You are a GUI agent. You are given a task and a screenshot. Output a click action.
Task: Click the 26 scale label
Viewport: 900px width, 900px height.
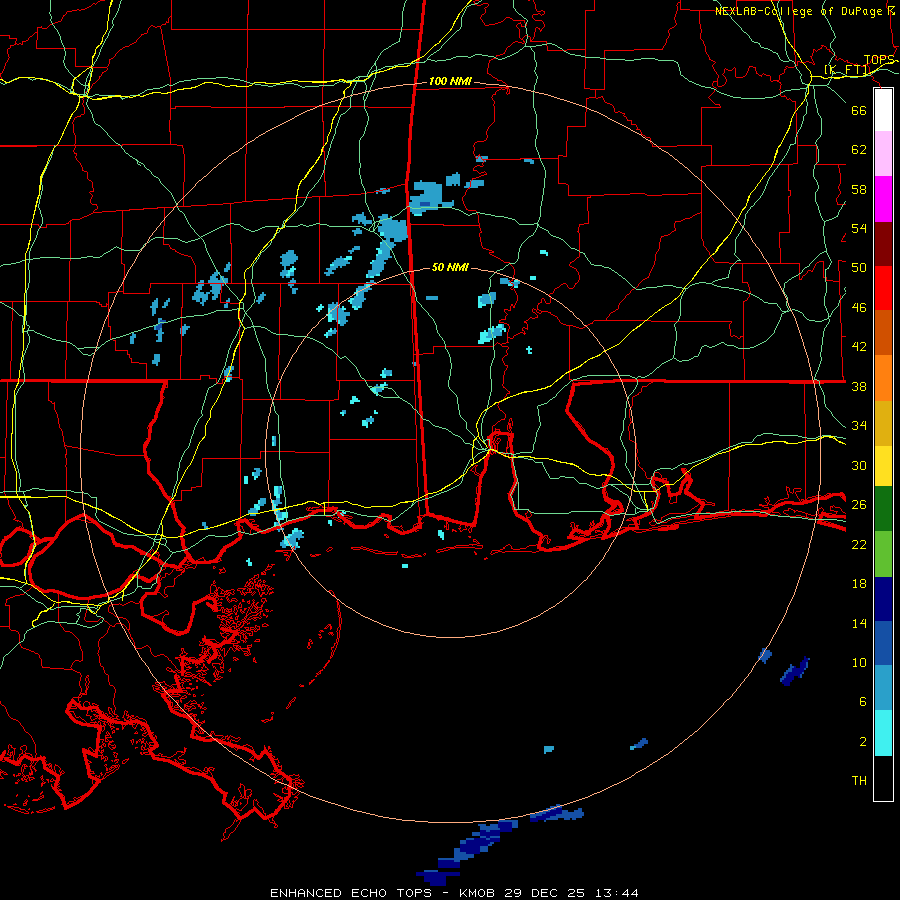[859, 505]
